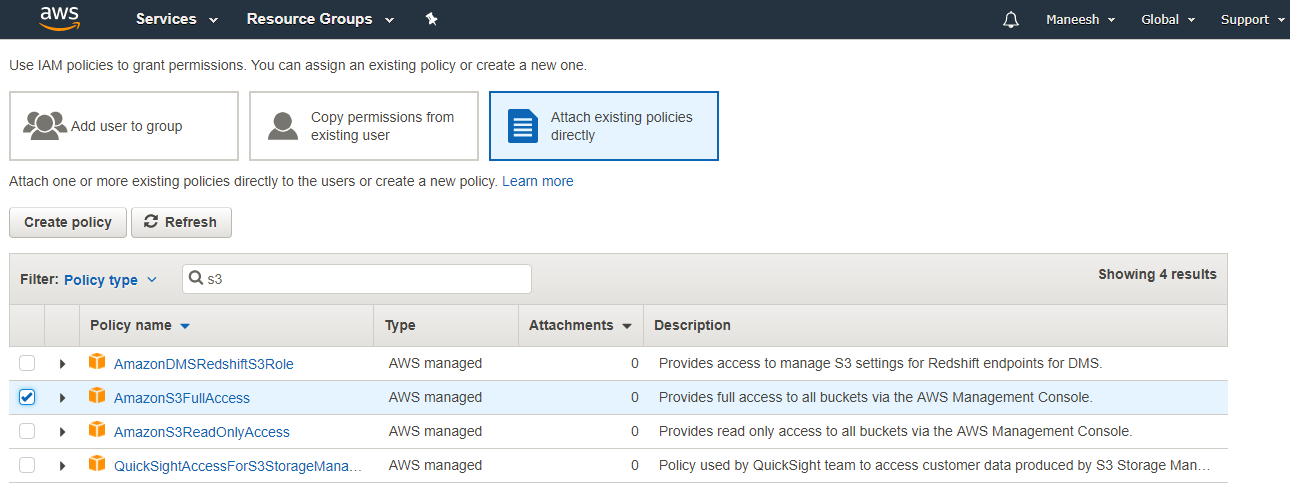
Task: Expand the QuickSightAccessForS3StorageMana policy row
Action: 62,466
